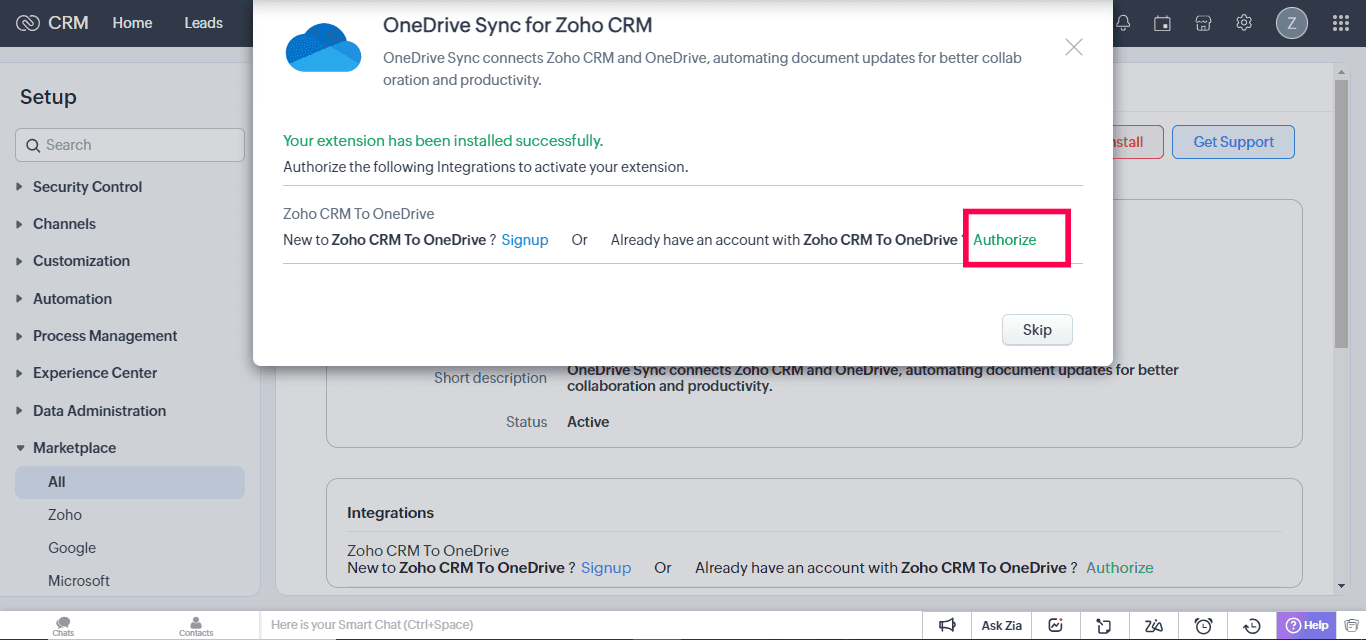Click the announcements megaphone icon
This screenshot has height=640, width=1366.
[x=946, y=625]
